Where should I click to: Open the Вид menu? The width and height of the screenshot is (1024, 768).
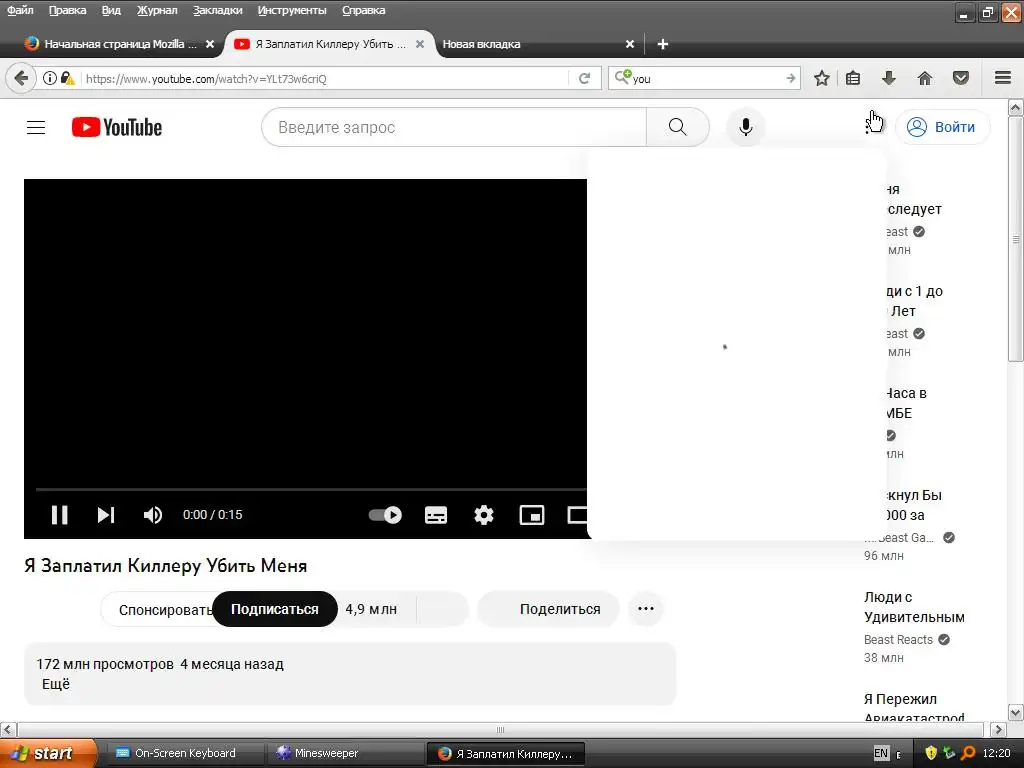coord(111,10)
